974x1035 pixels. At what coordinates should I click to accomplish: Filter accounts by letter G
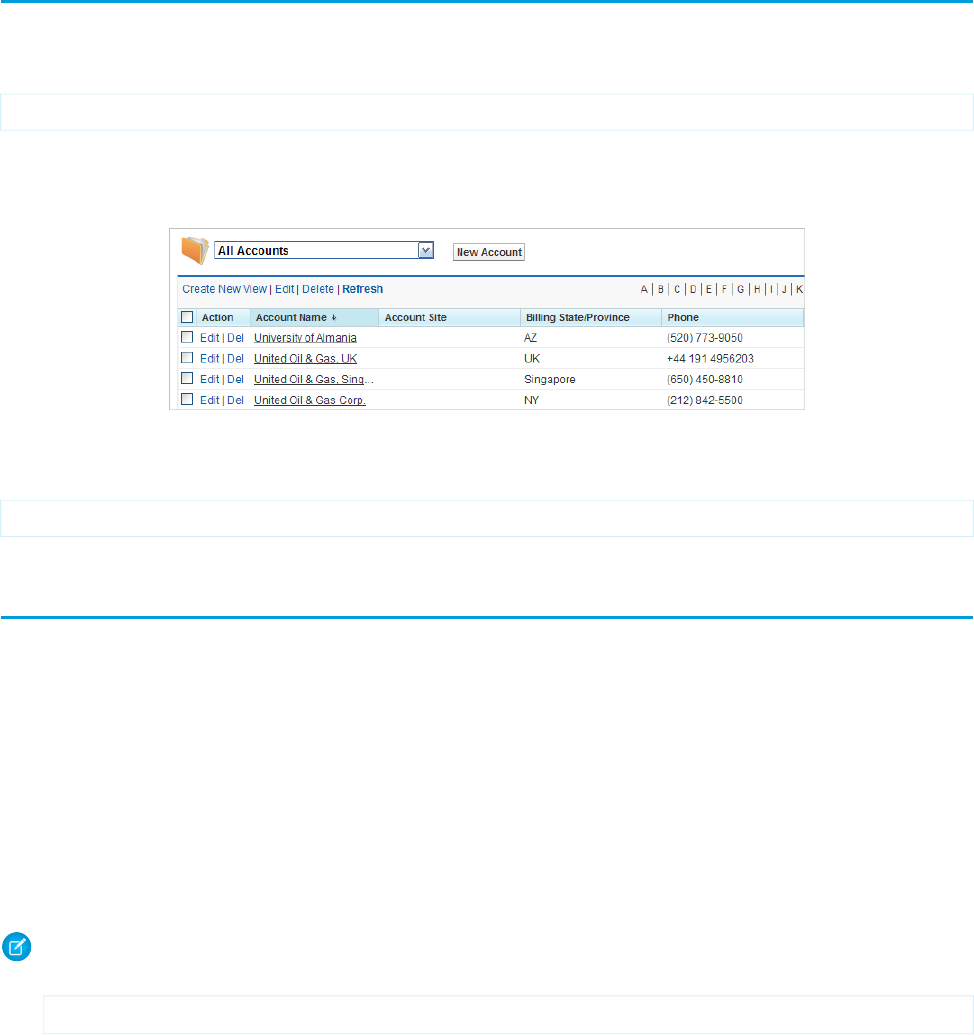coord(740,289)
